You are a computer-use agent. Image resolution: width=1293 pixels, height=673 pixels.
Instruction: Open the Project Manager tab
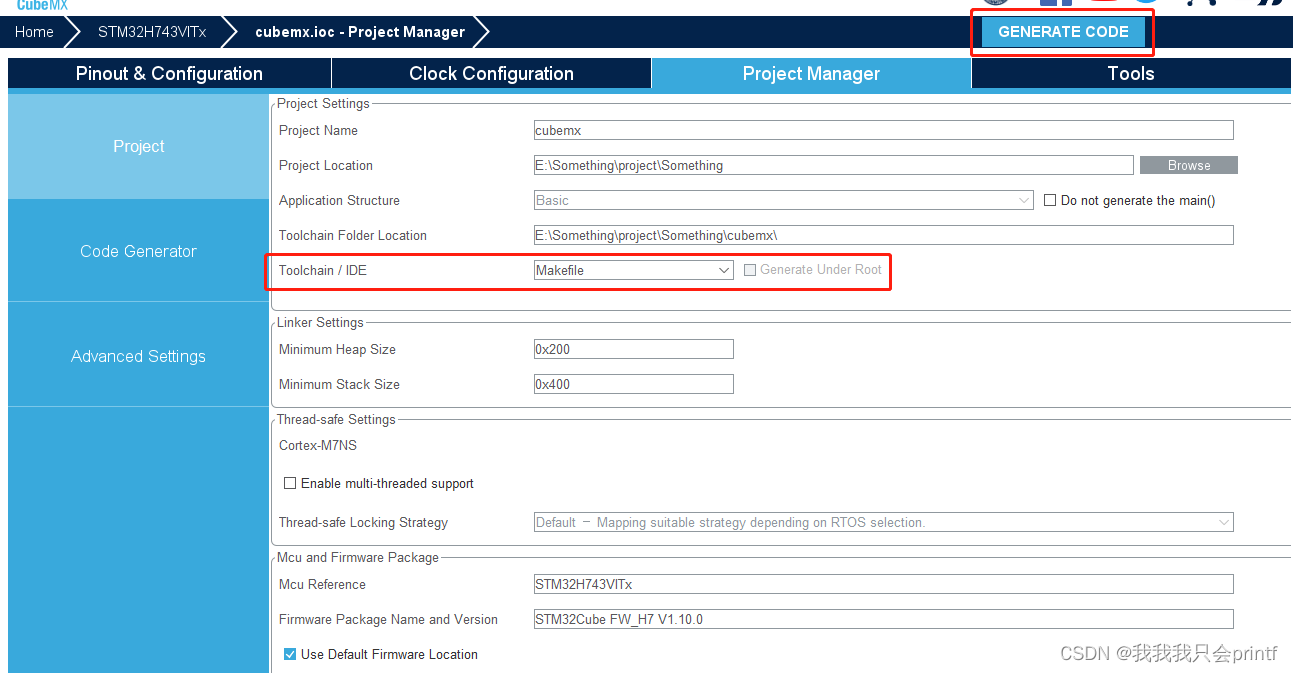811,73
